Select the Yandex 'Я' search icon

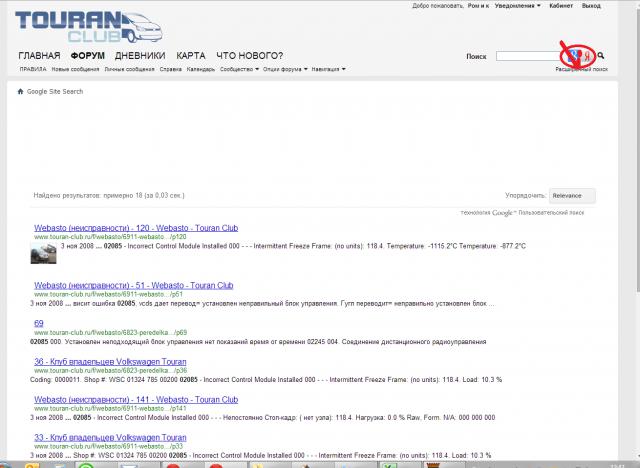coord(587,56)
